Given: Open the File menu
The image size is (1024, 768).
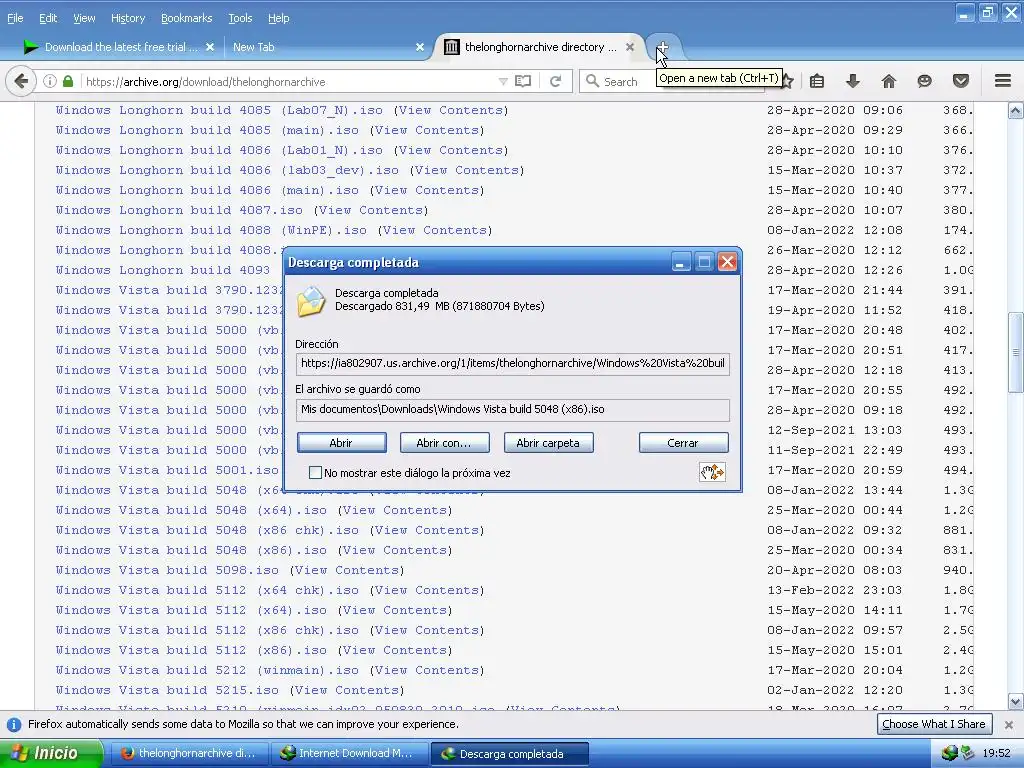Looking at the screenshot, I should (15, 18).
